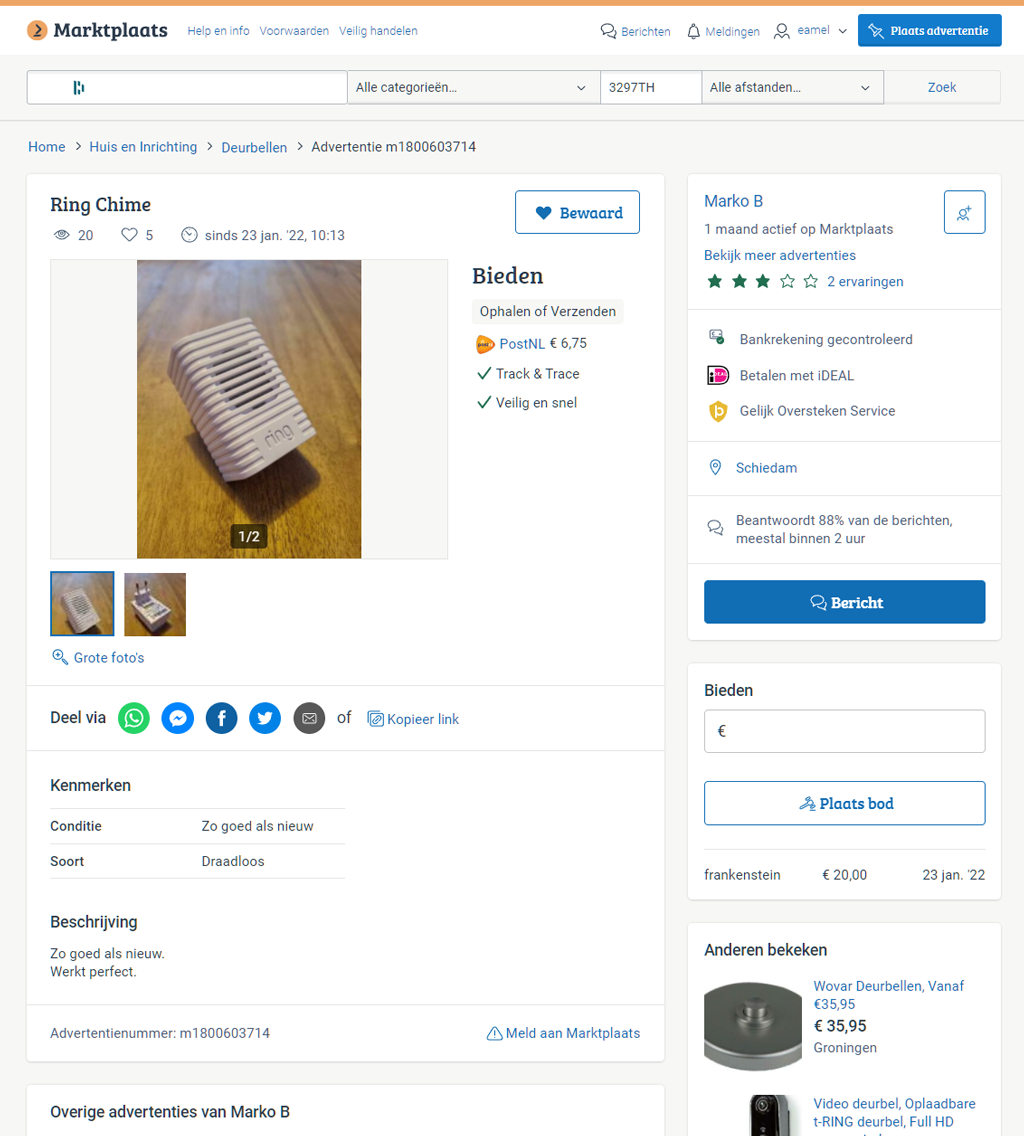Click the main Ring Chime photo
The height and width of the screenshot is (1136, 1024).
[x=249, y=409]
